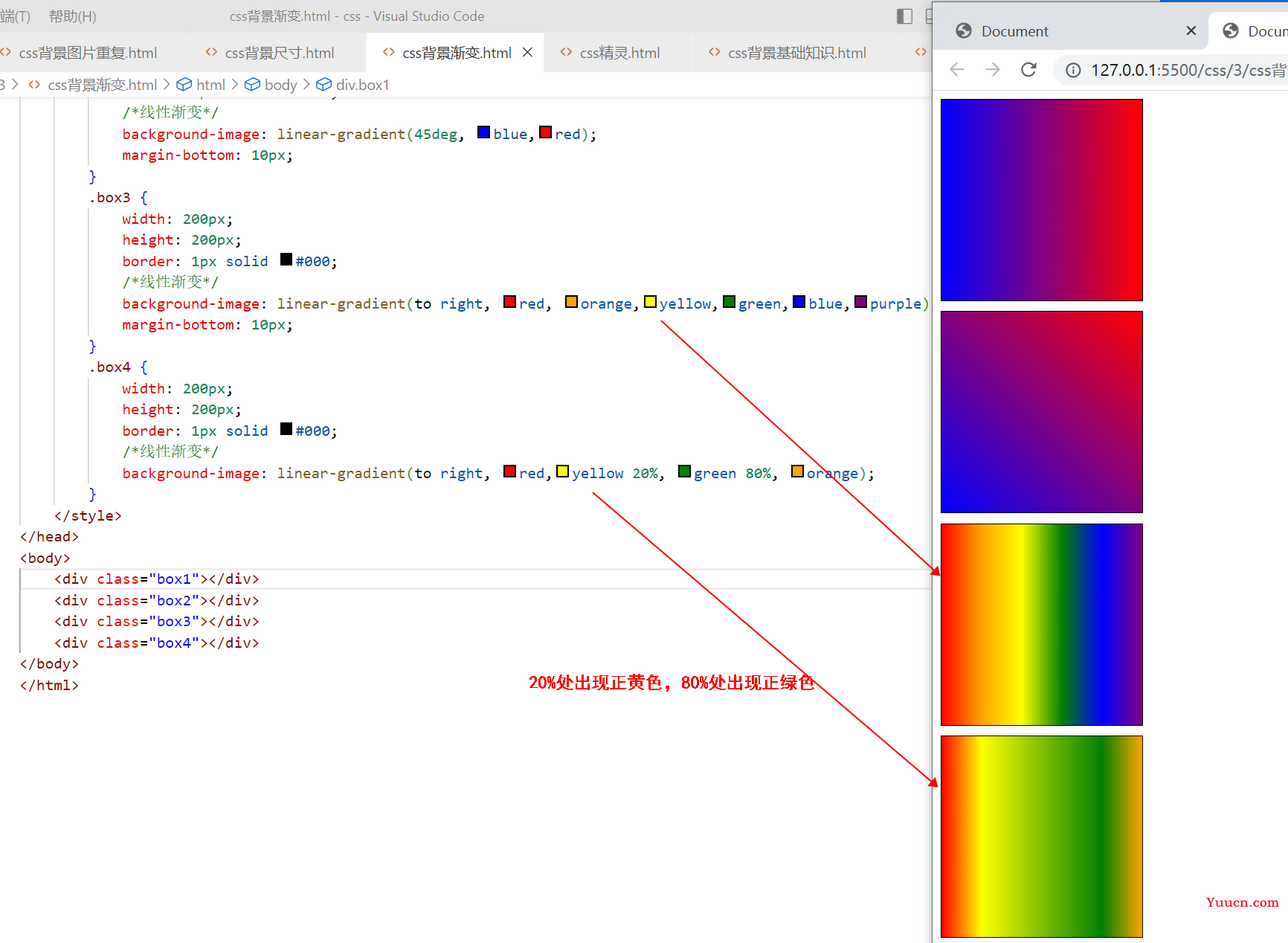1288x943 pixels.
Task: Switch to css背景尺寸.html tab
Action: [x=279, y=53]
